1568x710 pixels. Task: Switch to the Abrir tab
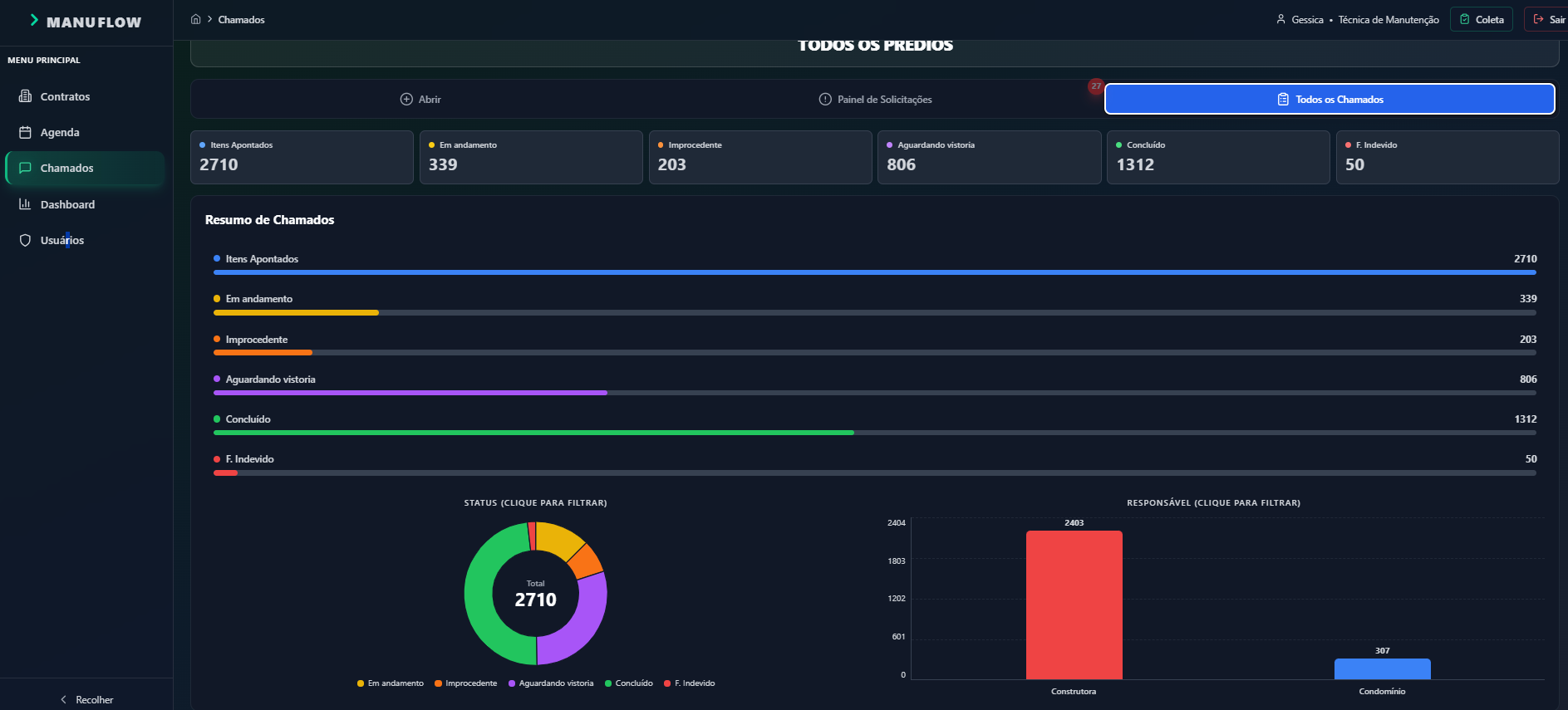[x=420, y=99]
